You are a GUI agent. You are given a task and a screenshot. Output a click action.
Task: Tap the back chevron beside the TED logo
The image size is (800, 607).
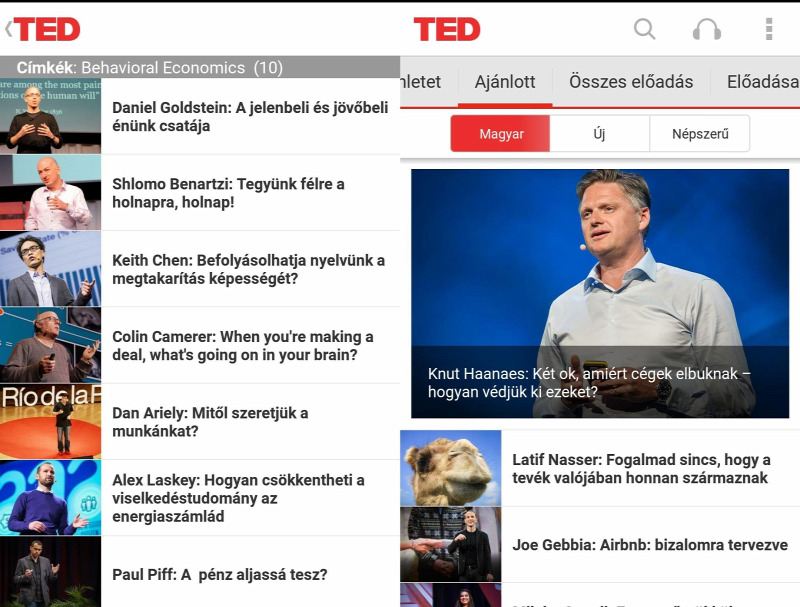coord(8,29)
